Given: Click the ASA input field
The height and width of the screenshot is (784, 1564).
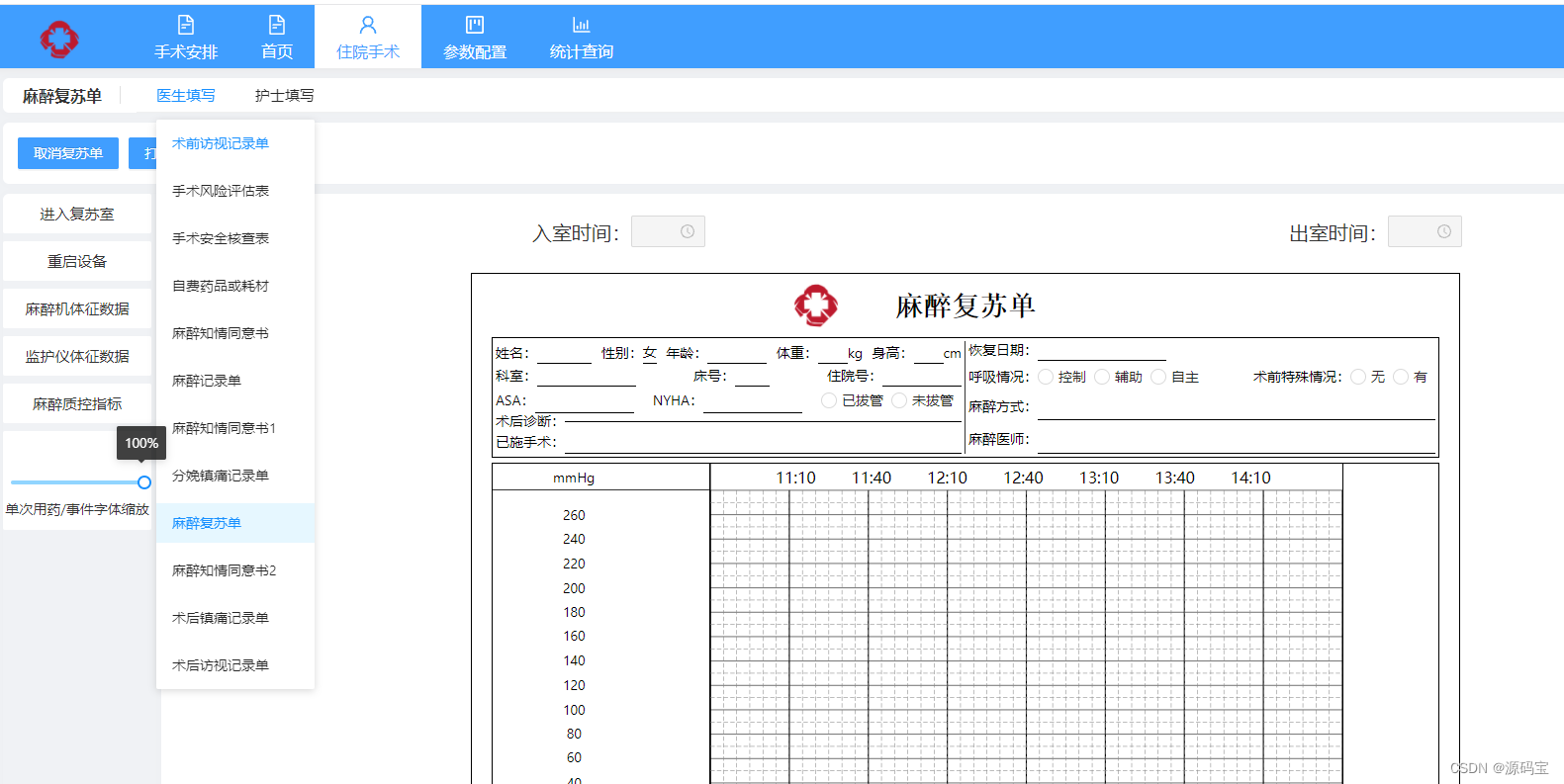Looking at the screenshot, I should pos(585,401).
